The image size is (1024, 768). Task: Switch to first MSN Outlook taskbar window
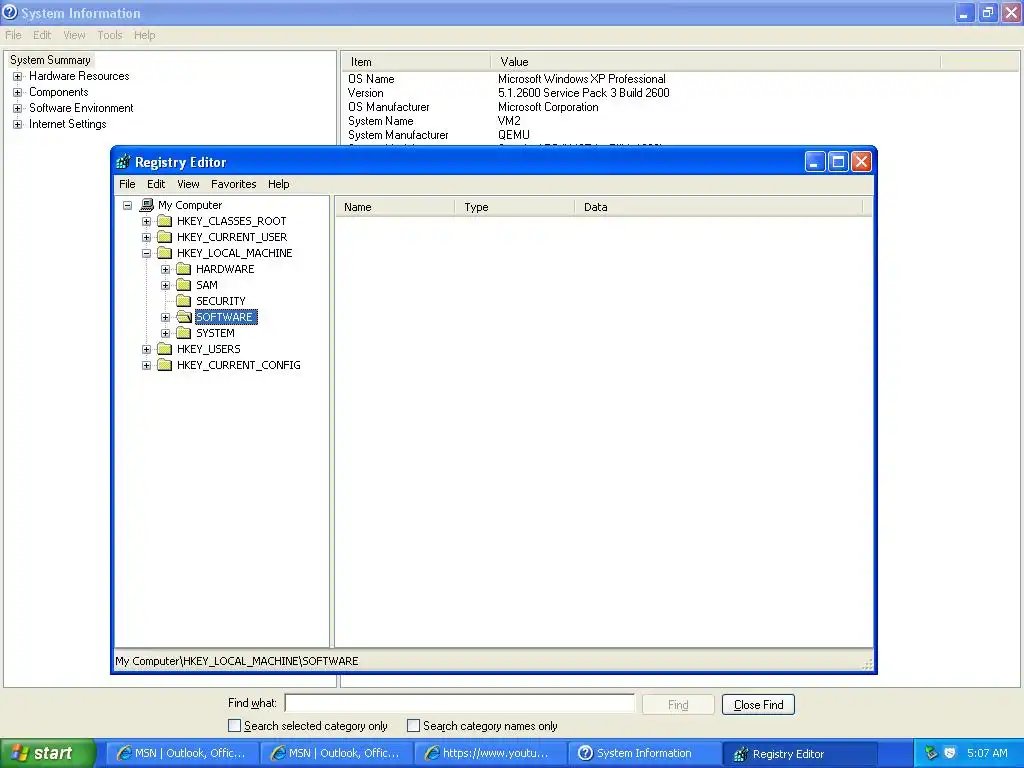182,754
